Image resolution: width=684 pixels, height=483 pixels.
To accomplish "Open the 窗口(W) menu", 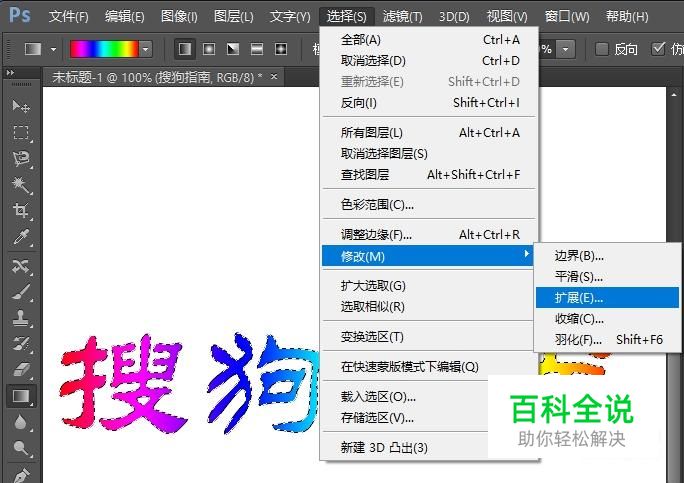I will [x=567, y=17].
